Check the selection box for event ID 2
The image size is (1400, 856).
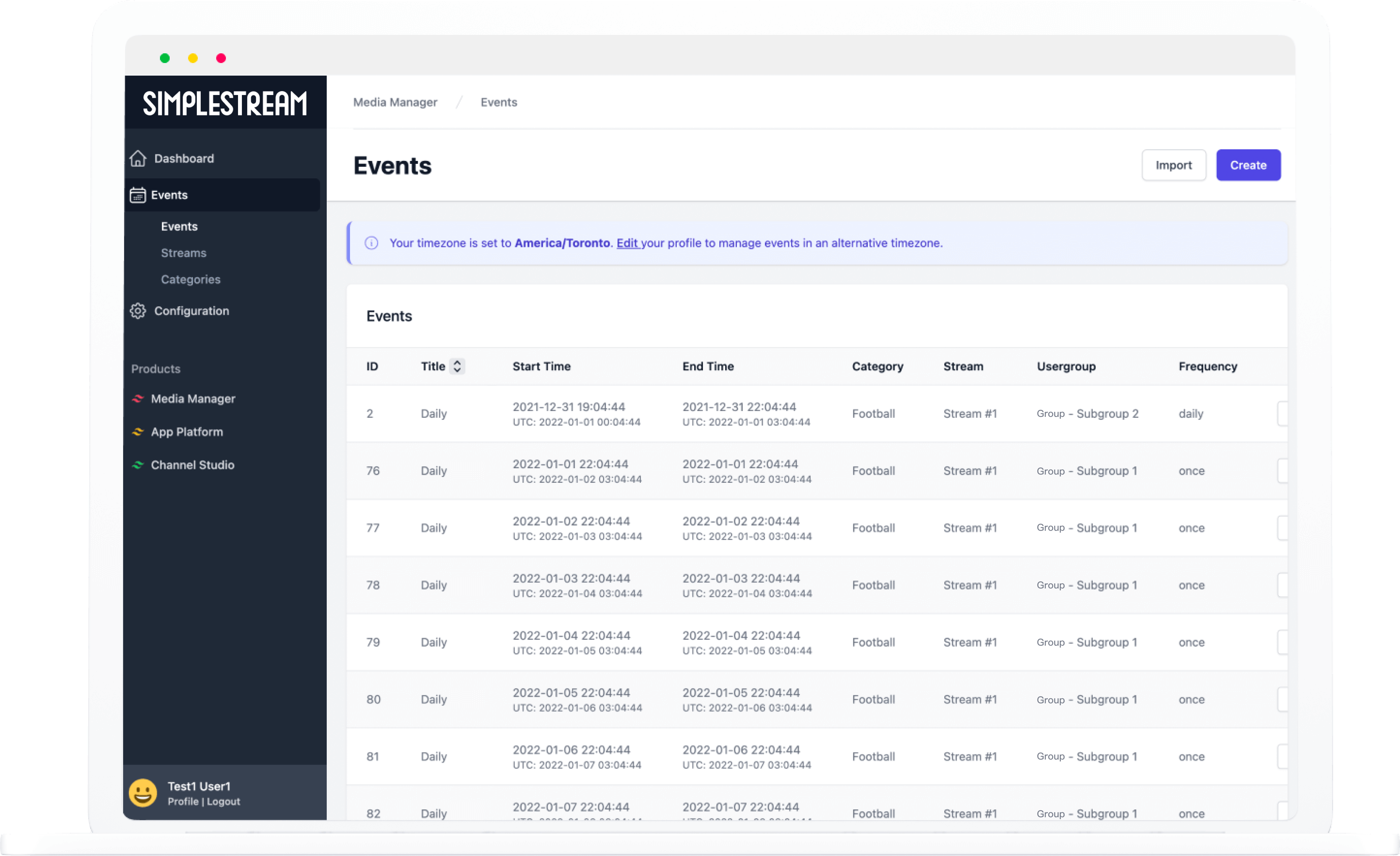(1283, 413)
